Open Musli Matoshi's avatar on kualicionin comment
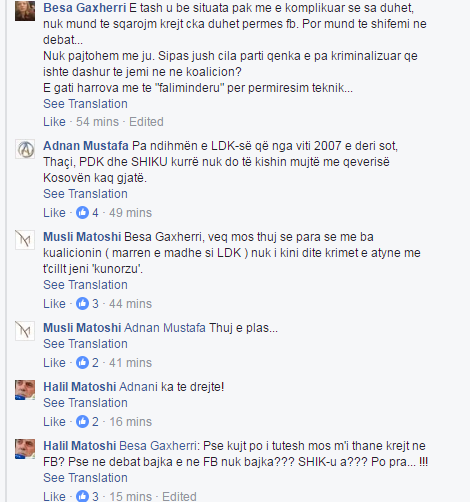 point(25,240)
